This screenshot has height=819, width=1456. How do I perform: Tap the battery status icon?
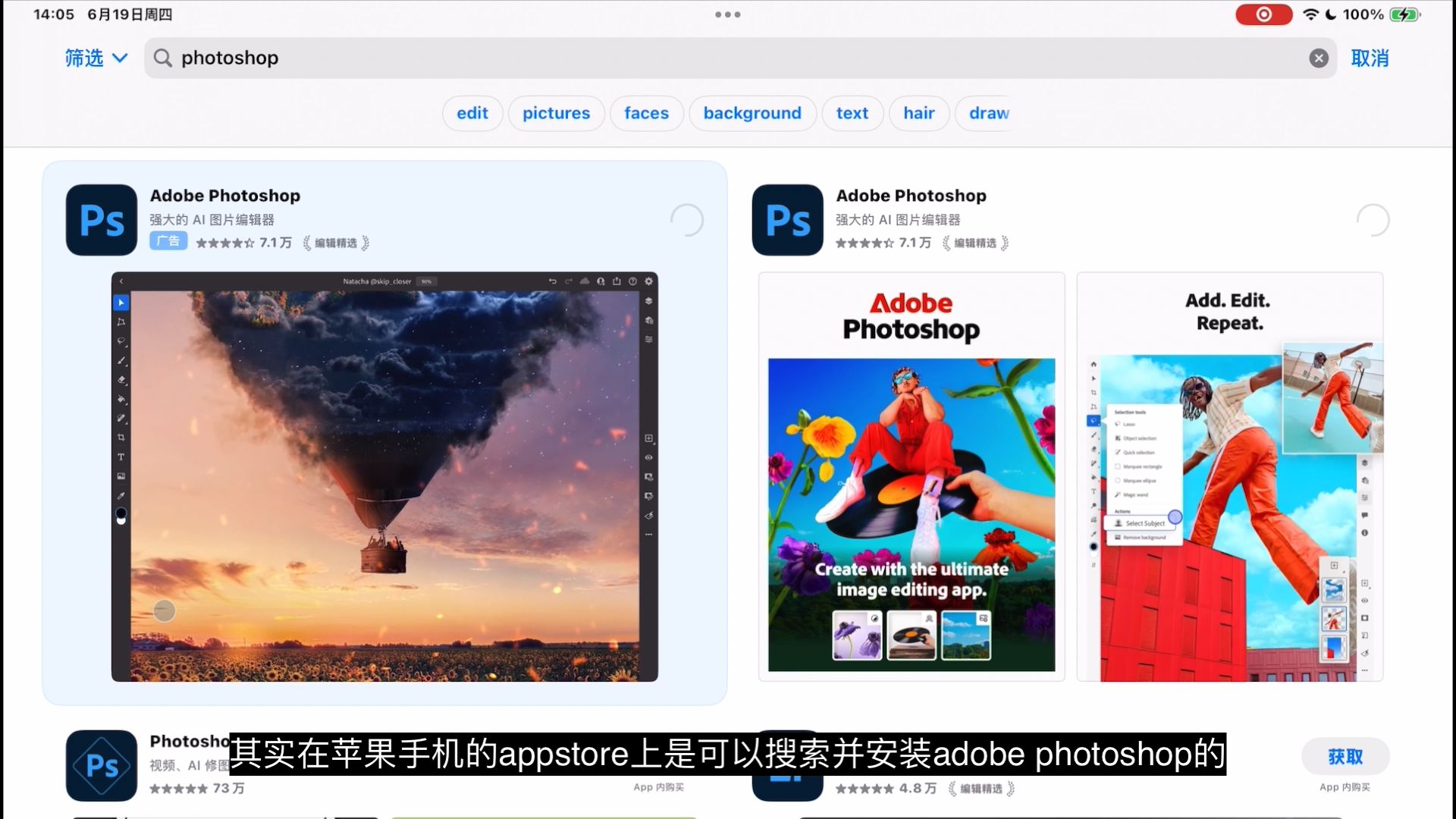tap(1404, 14)
